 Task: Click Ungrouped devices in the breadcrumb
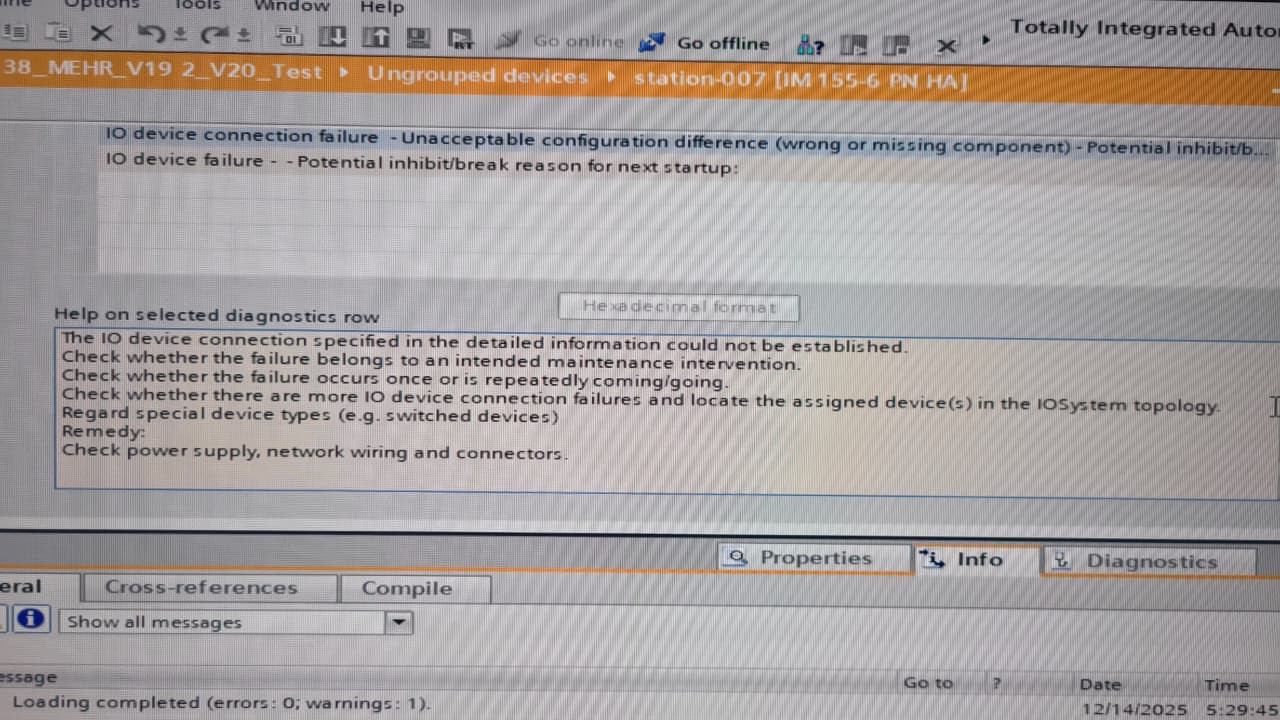pyautogui.click(x=478, y=75)
